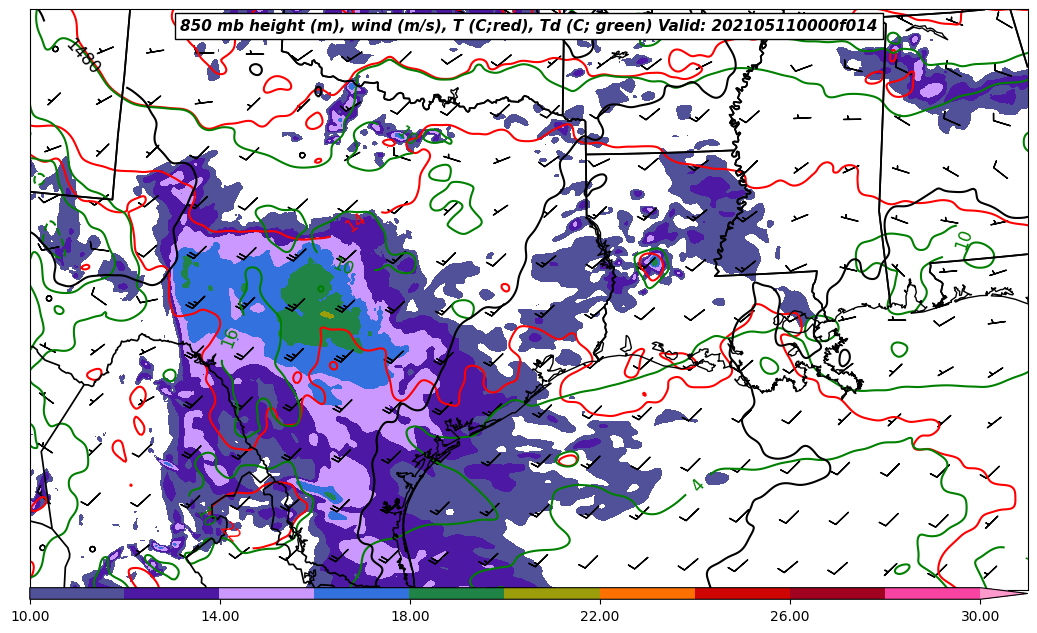Click the blue 16–18 colorbar segment

tap(362, 593)
